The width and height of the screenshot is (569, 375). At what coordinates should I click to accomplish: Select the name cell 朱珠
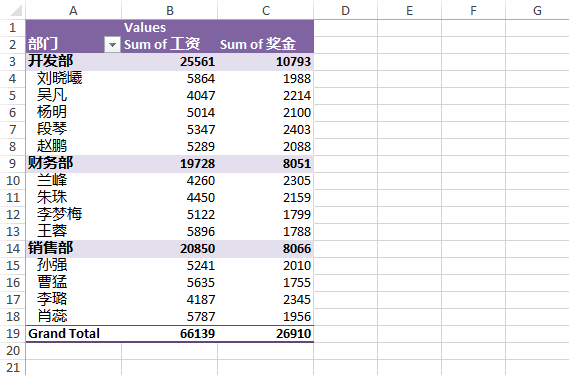52,197
